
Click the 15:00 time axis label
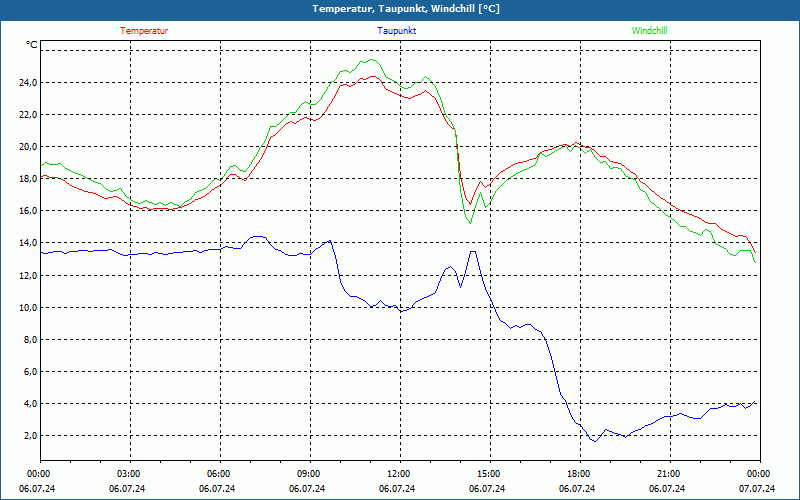coord(488,474)
